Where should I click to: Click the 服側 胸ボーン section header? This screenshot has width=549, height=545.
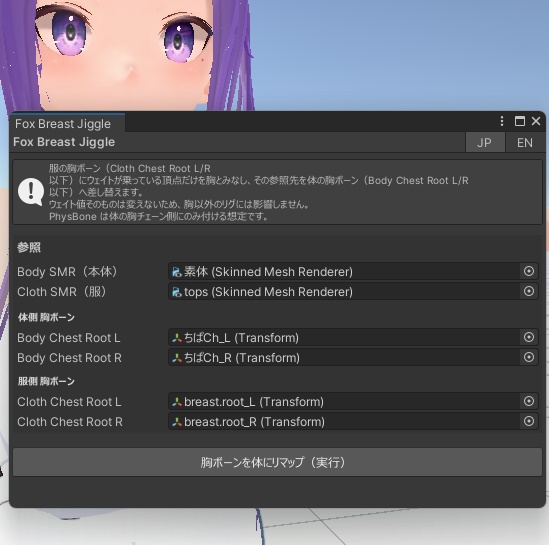pyautogui.click(x=46, y=381)
